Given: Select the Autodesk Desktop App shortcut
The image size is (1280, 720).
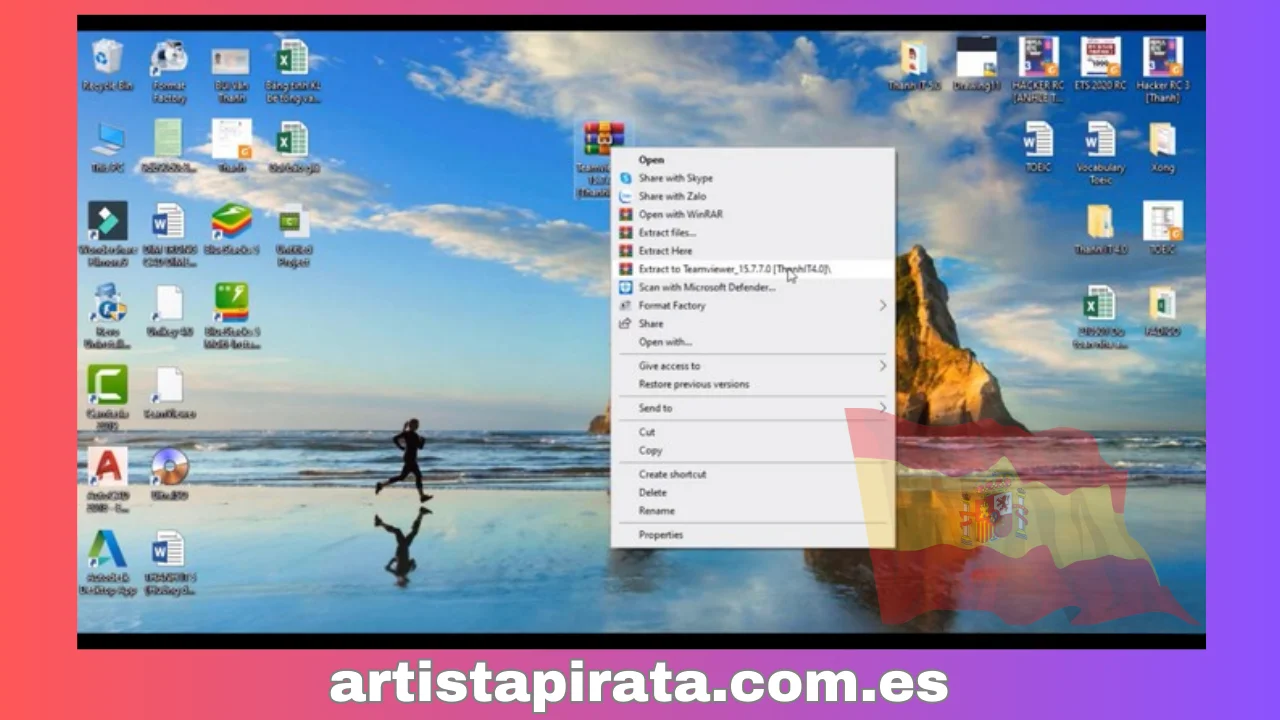Looking at the screenshot, I should [107, 562].
